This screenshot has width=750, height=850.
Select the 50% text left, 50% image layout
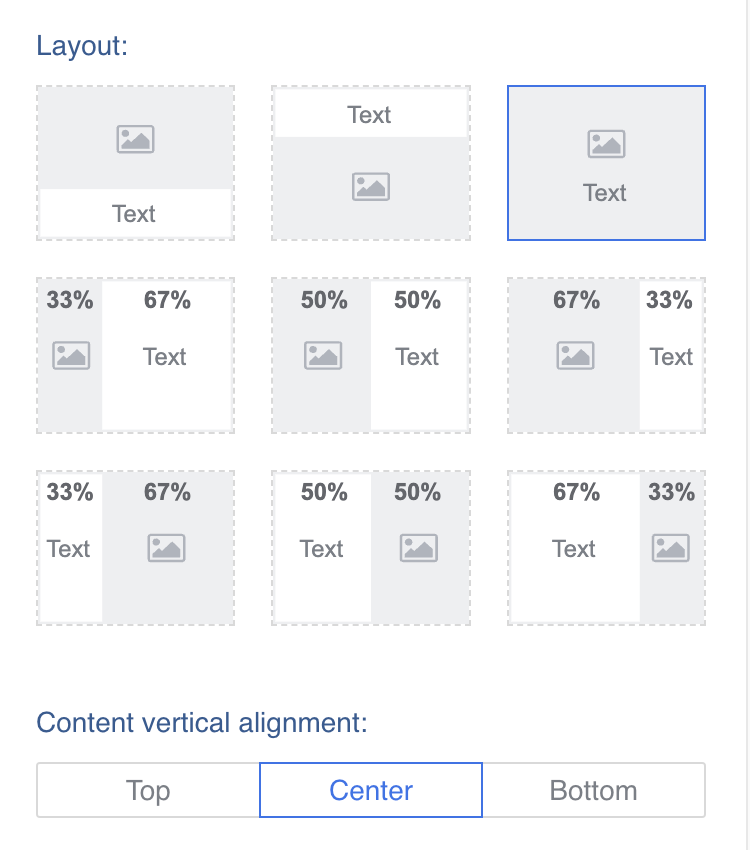(371, 548)
